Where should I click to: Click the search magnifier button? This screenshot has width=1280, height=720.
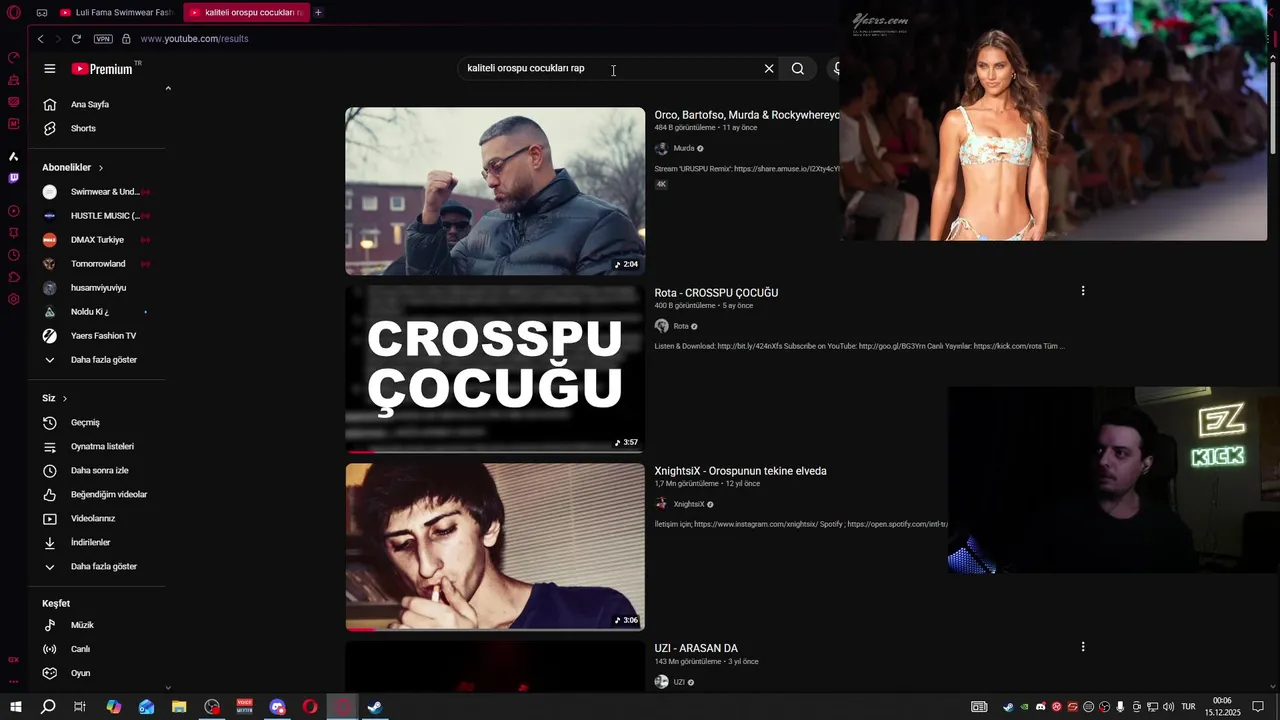pyautogui.click(x=798, y=69)
